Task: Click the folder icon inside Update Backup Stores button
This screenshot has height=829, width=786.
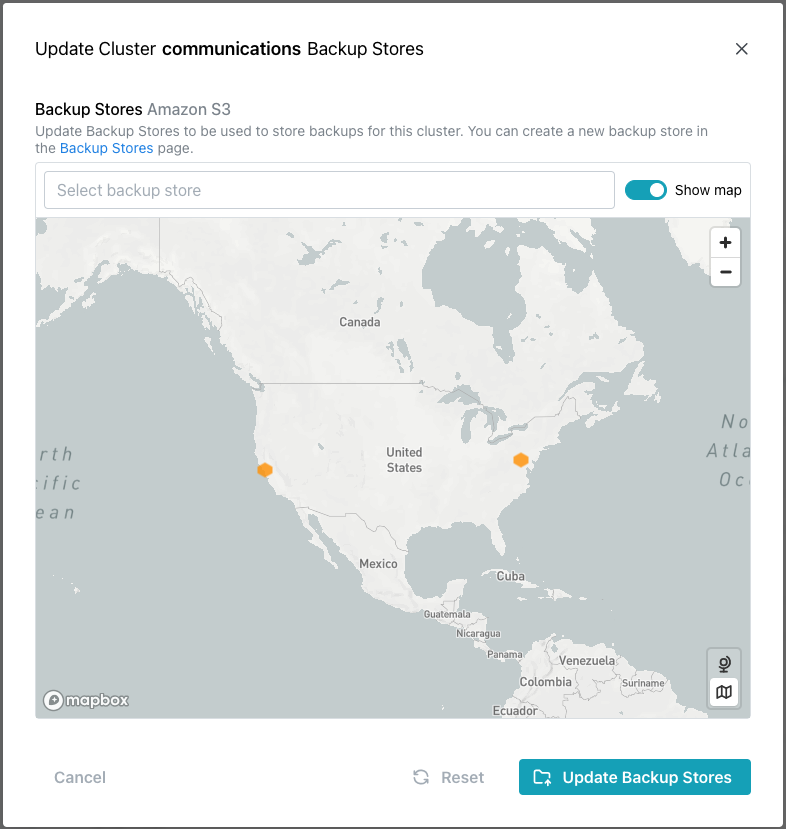Action: click(x=542, y=777)
